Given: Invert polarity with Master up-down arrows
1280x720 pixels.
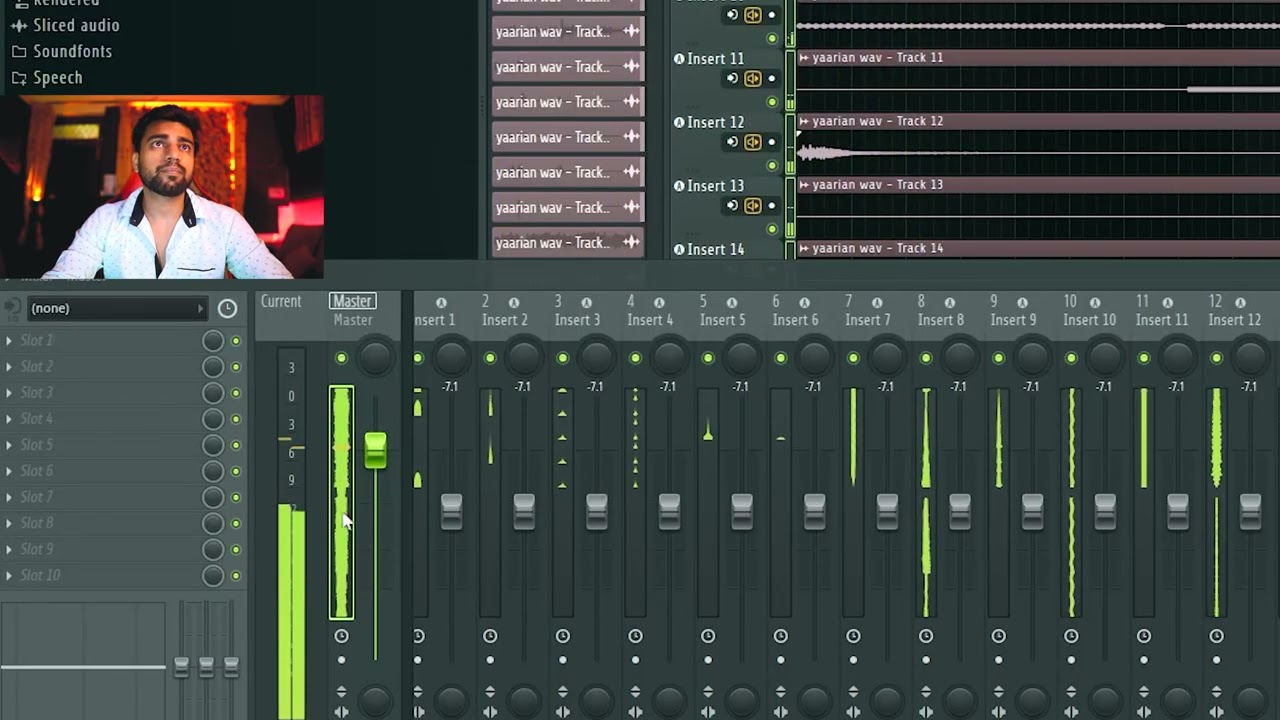Looking at the screenshot, I should (x=342, y=692).
